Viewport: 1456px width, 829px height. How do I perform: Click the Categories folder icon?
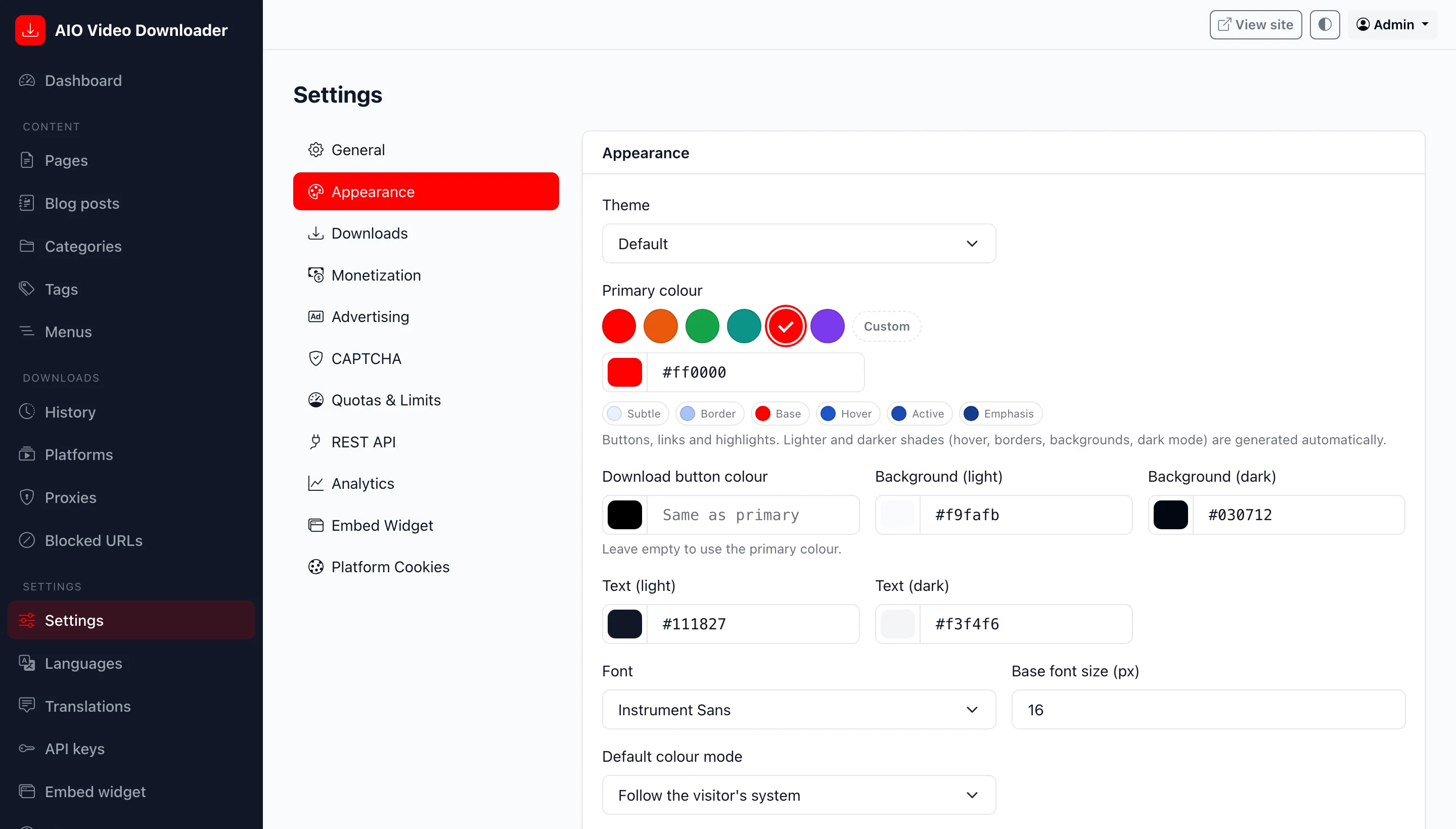(x=27, y=246)
